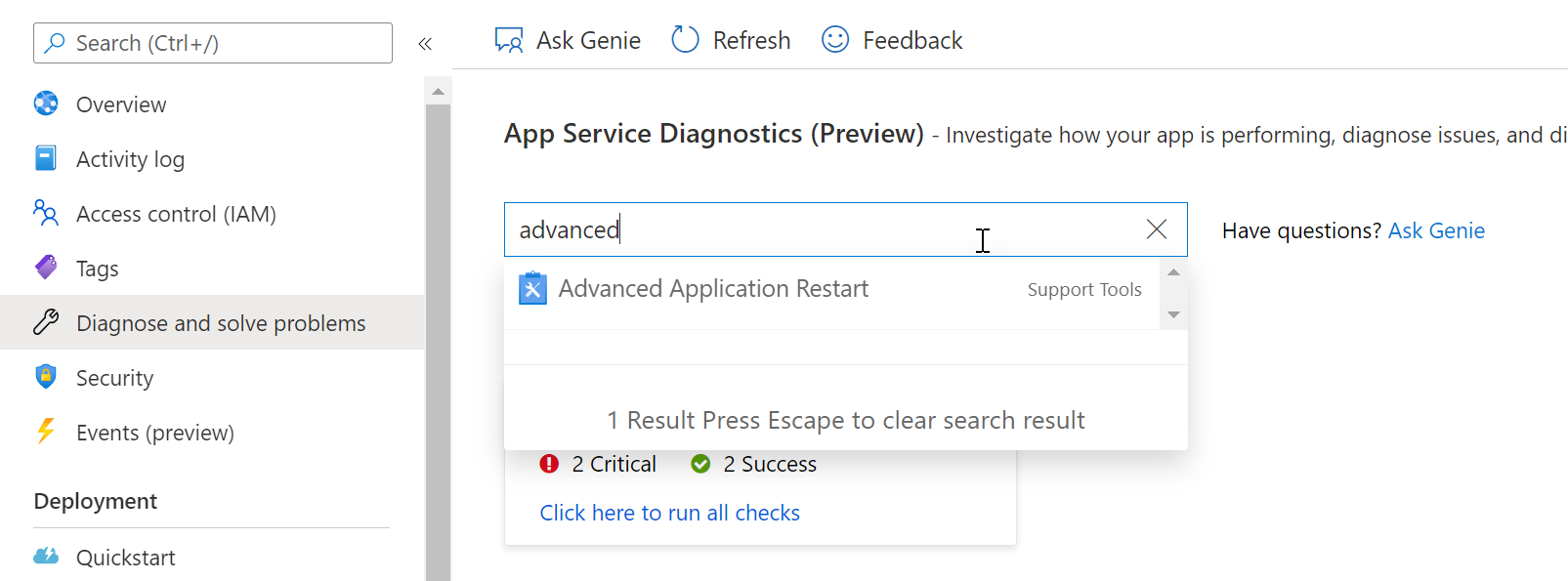Click the purple Tags icon
This screenshot has height=581, width=1568.
(x=46, y=268)
